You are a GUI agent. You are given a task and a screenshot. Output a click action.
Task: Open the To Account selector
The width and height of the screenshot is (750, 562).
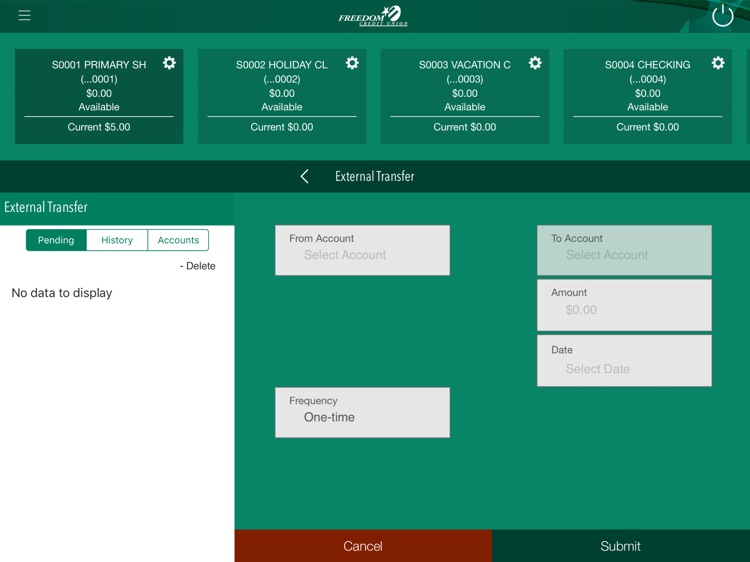coord(624,250)
